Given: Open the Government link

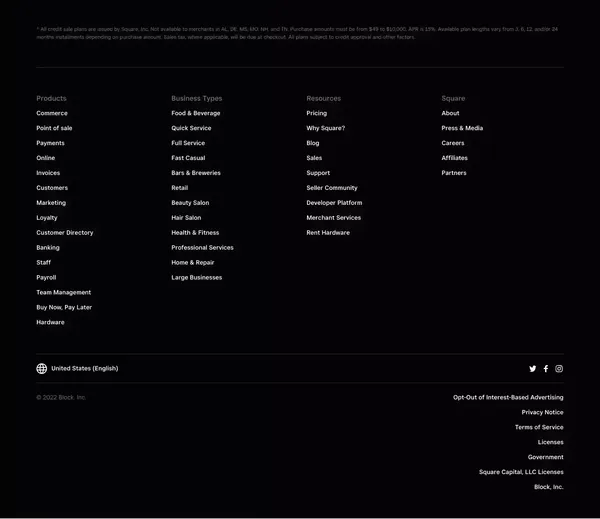Looking at the screenshot, I should coord(546,457).
